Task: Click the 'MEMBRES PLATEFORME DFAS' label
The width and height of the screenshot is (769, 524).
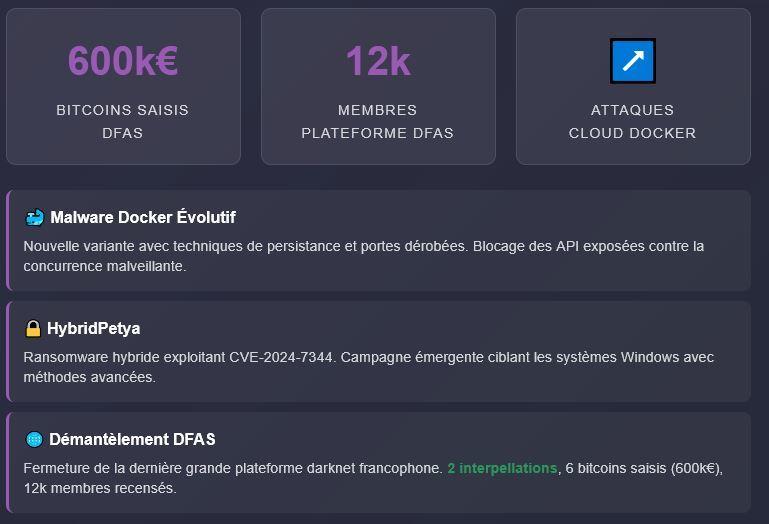Action: [378, 122]
